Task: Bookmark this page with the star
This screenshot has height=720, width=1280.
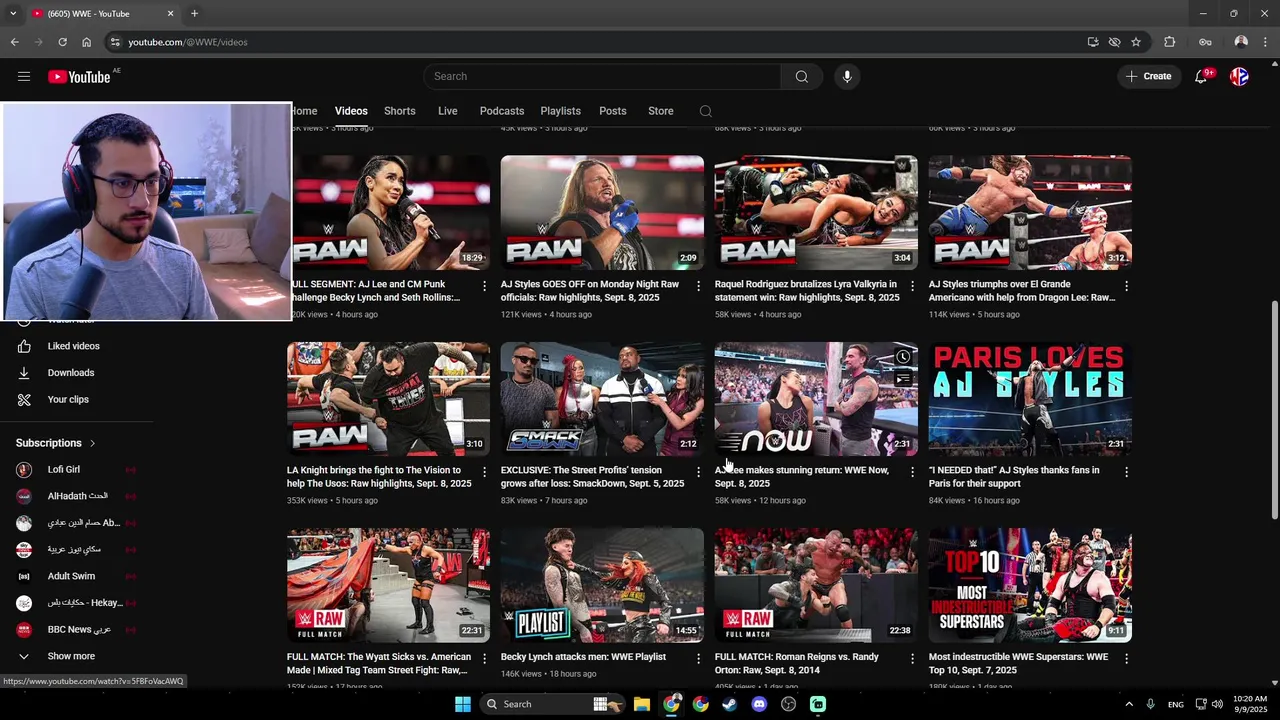Action: coord(1136,42)
